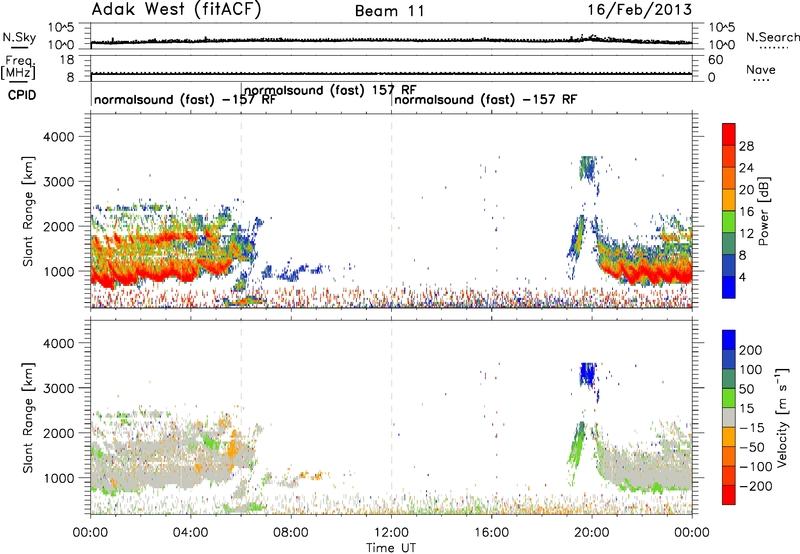Click the "N.Search" legend label
This screenshot has width=800, height=554.
tap(772, 37)
